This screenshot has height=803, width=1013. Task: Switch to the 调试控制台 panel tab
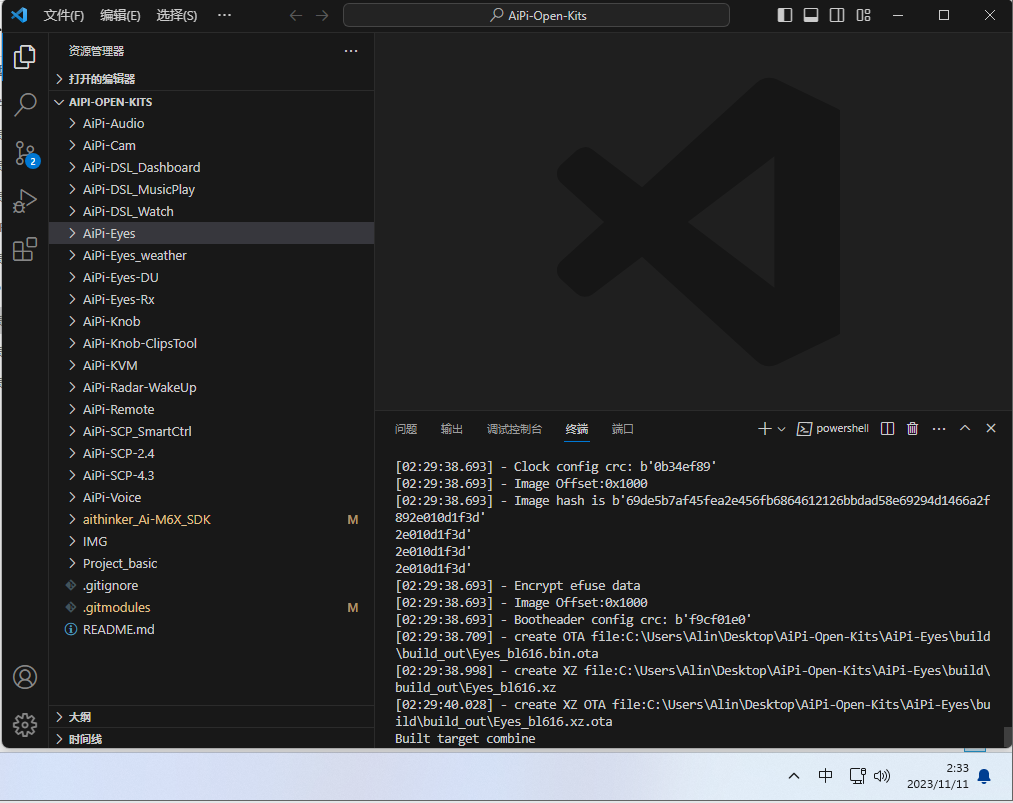[x=514, y=429]
